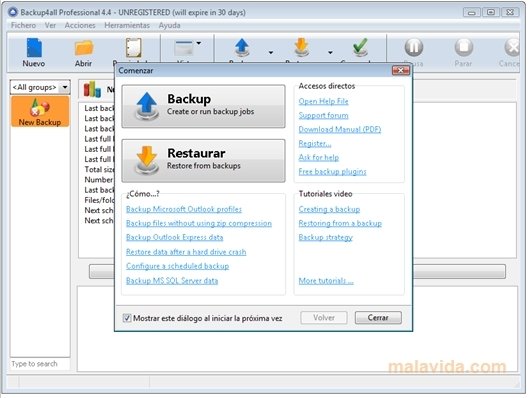Click the Nuevo toolbar icon
Viewport: 529px width, 398px height.
click(34, 48)
